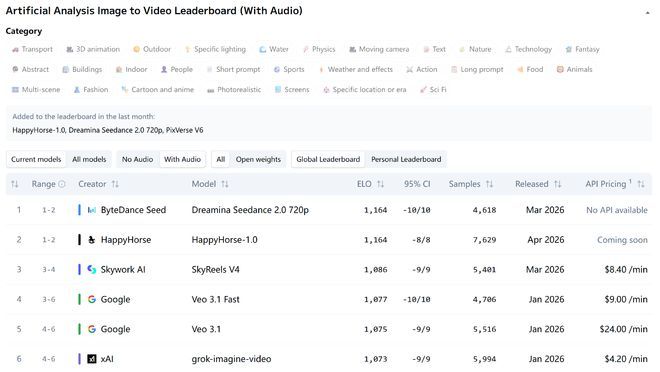Click the Buildings category icon
The height and width of the screenshot is (372, 660).
(x=66, y=69)
